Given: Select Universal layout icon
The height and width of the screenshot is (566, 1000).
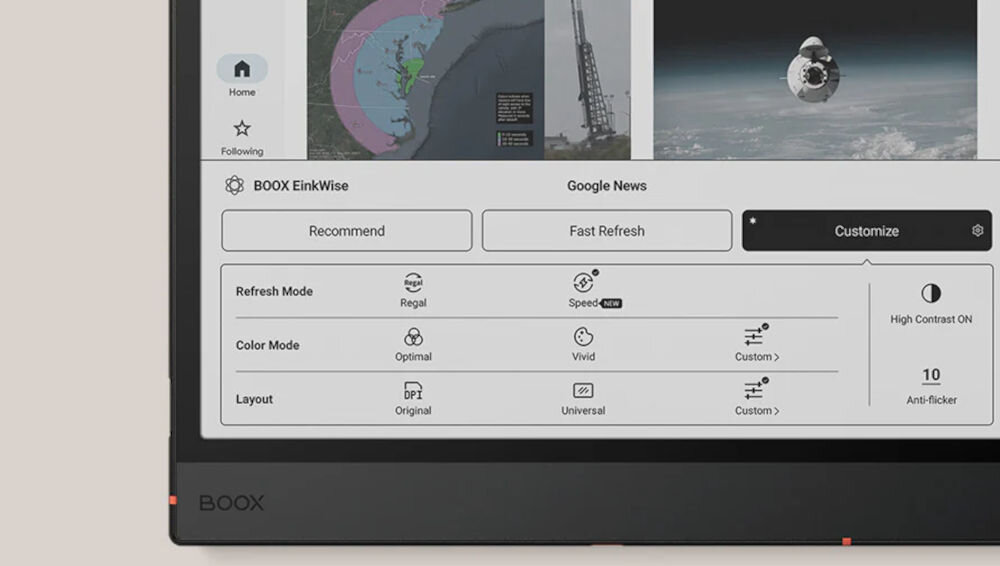Looking at the screenshot, I should point(583,391).
